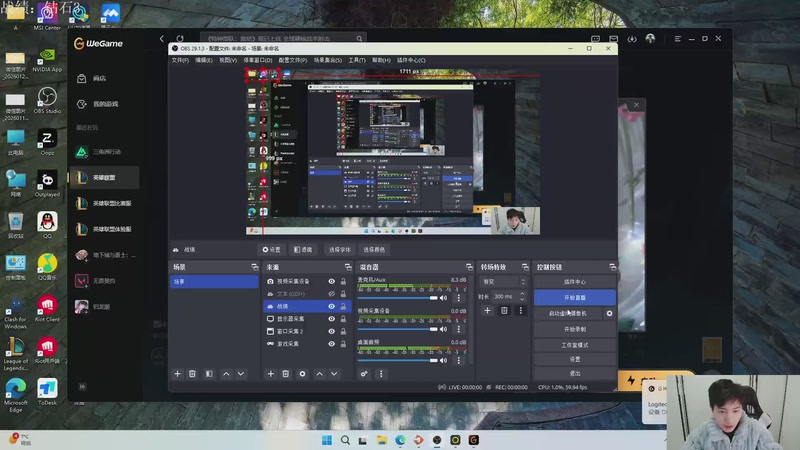This screenshot has width=800, height=450.
Task: Hide the 游戏采集 source via eye icon
Action: (332, 344)
